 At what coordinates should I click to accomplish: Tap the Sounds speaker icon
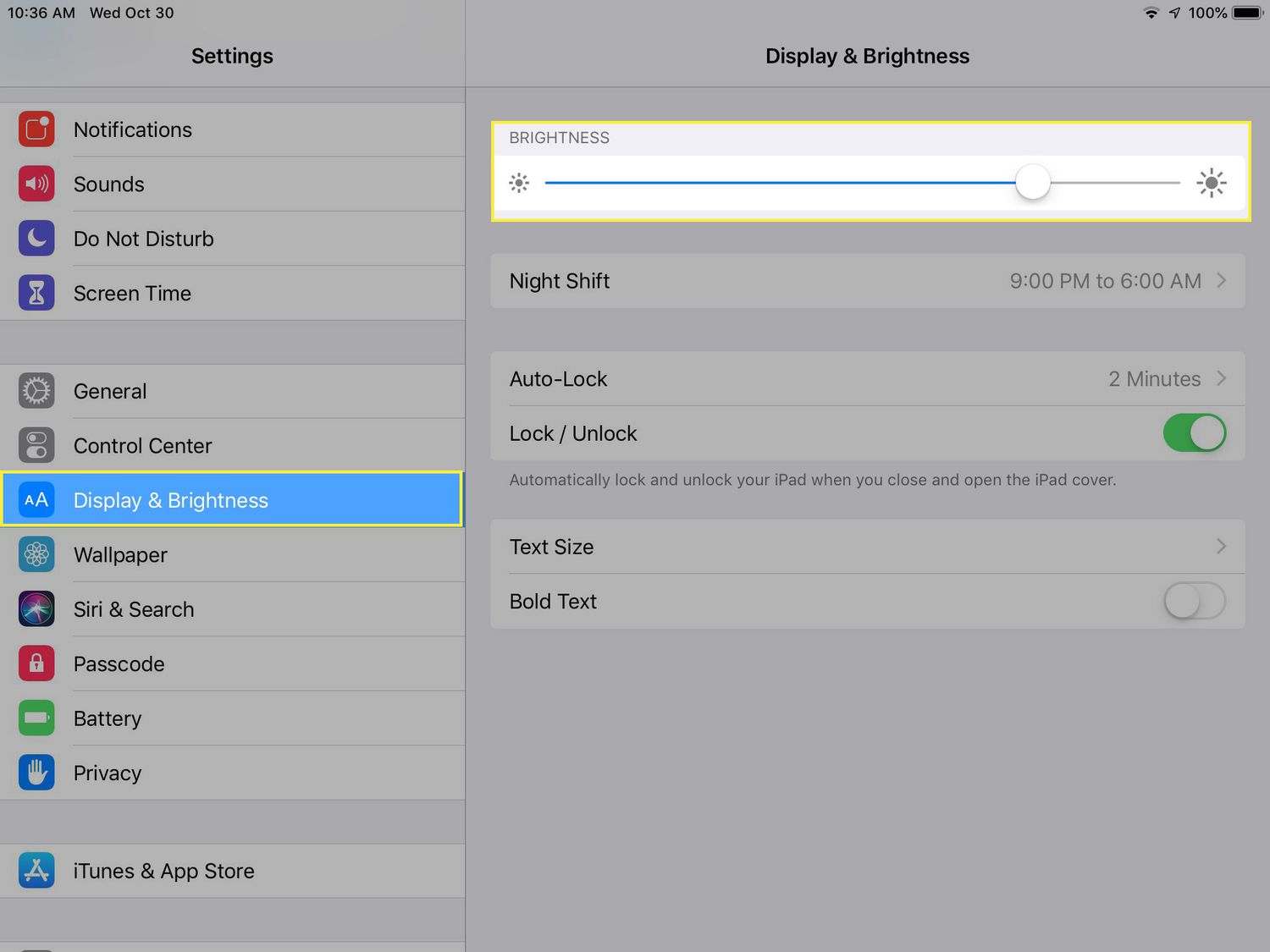[x=36, y=184]
